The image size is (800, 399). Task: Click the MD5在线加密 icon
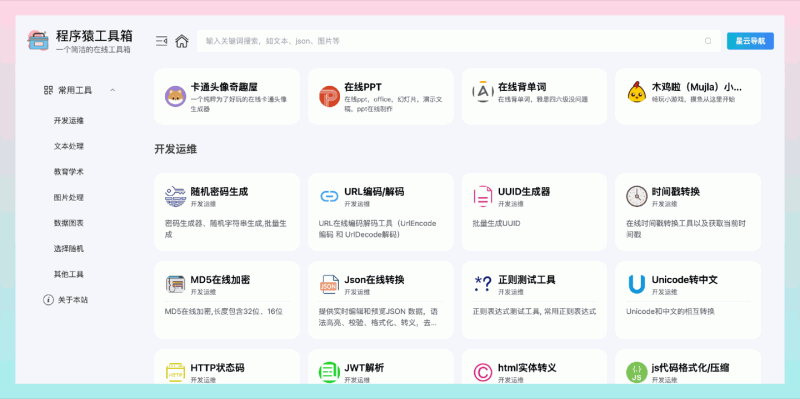[176, 284]
